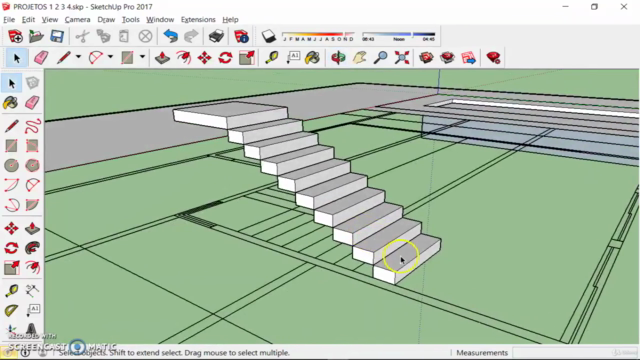
Task: Open Extension Manager ruby icon
Action: click(x=493, y=58)
